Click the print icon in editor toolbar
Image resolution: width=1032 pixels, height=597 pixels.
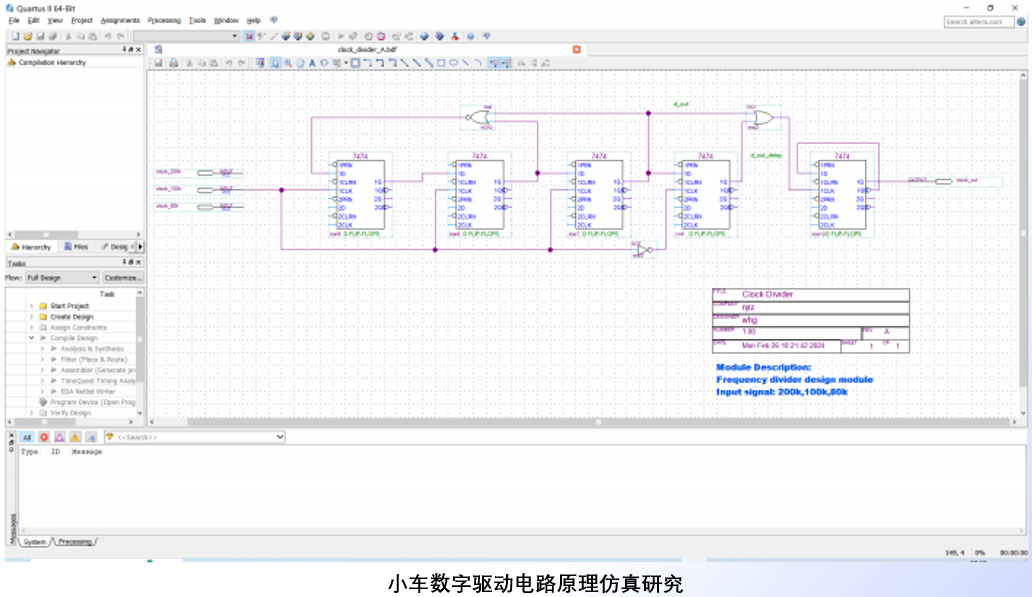(x=173, y=63)
